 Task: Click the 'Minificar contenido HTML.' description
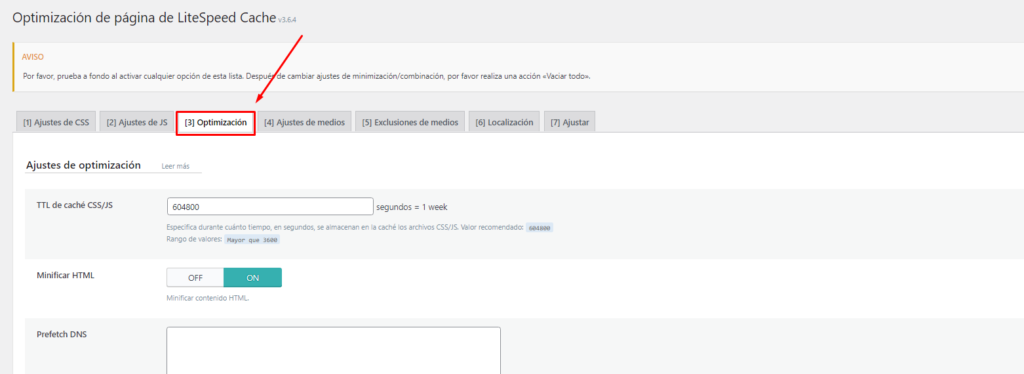point(208,298)
